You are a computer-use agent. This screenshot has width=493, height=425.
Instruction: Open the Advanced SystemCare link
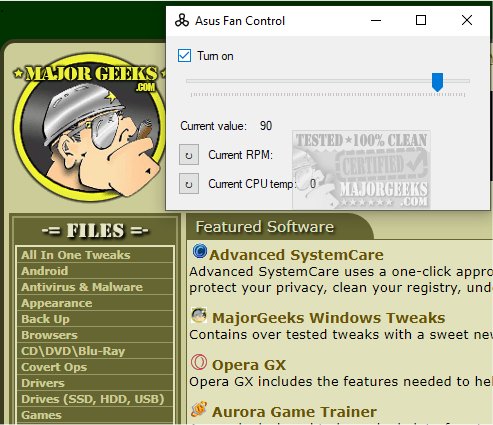coord(296,255)
